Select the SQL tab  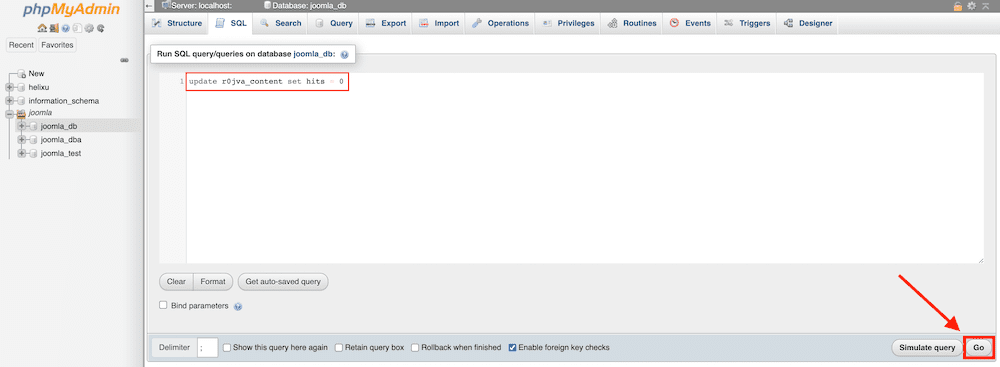231,23
